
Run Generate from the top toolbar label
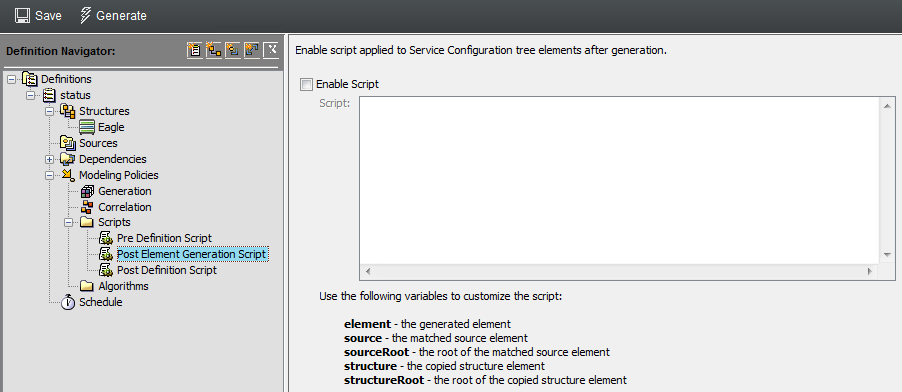[121, 16]
